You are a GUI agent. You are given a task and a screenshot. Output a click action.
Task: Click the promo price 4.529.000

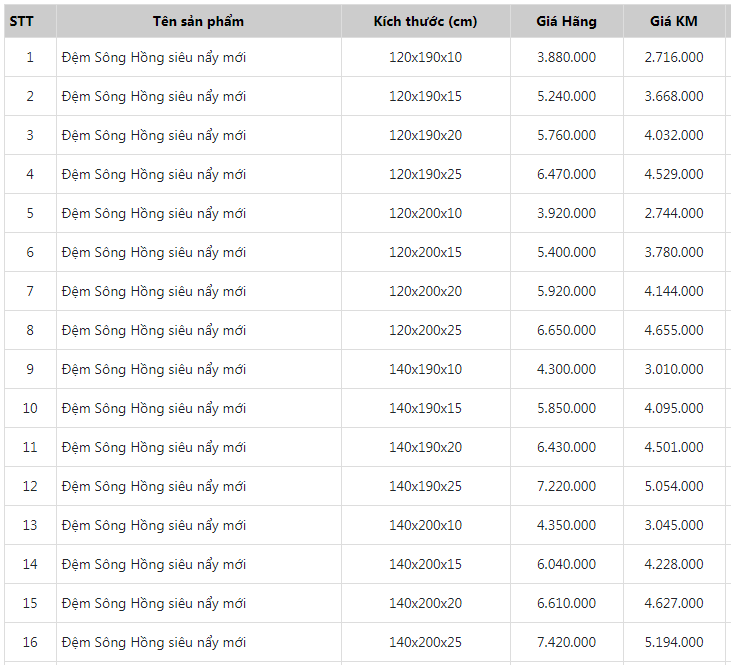tap(674, 174)
